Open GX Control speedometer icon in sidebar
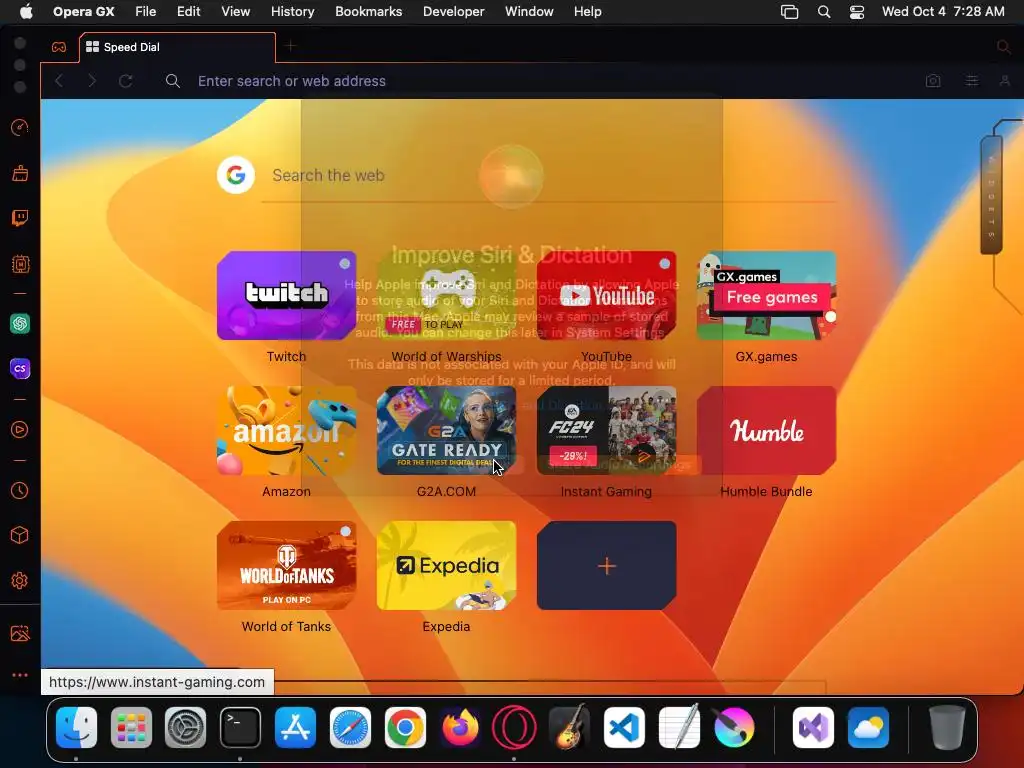Screen dimensions: 1024x768 click(x=20, y=127)
